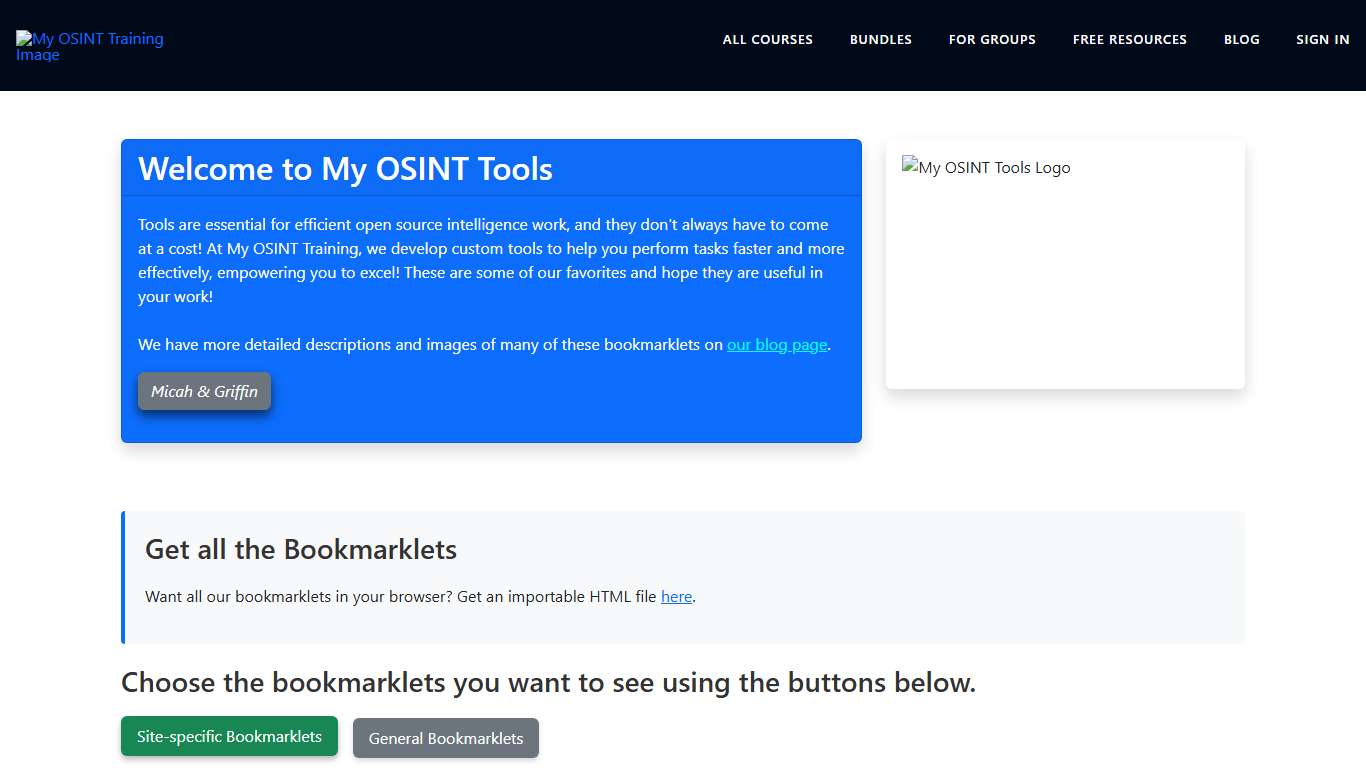Open our blog page link
Image resolution: width=1366 pixels, height=768 pixels.
(x=777, y=344)
